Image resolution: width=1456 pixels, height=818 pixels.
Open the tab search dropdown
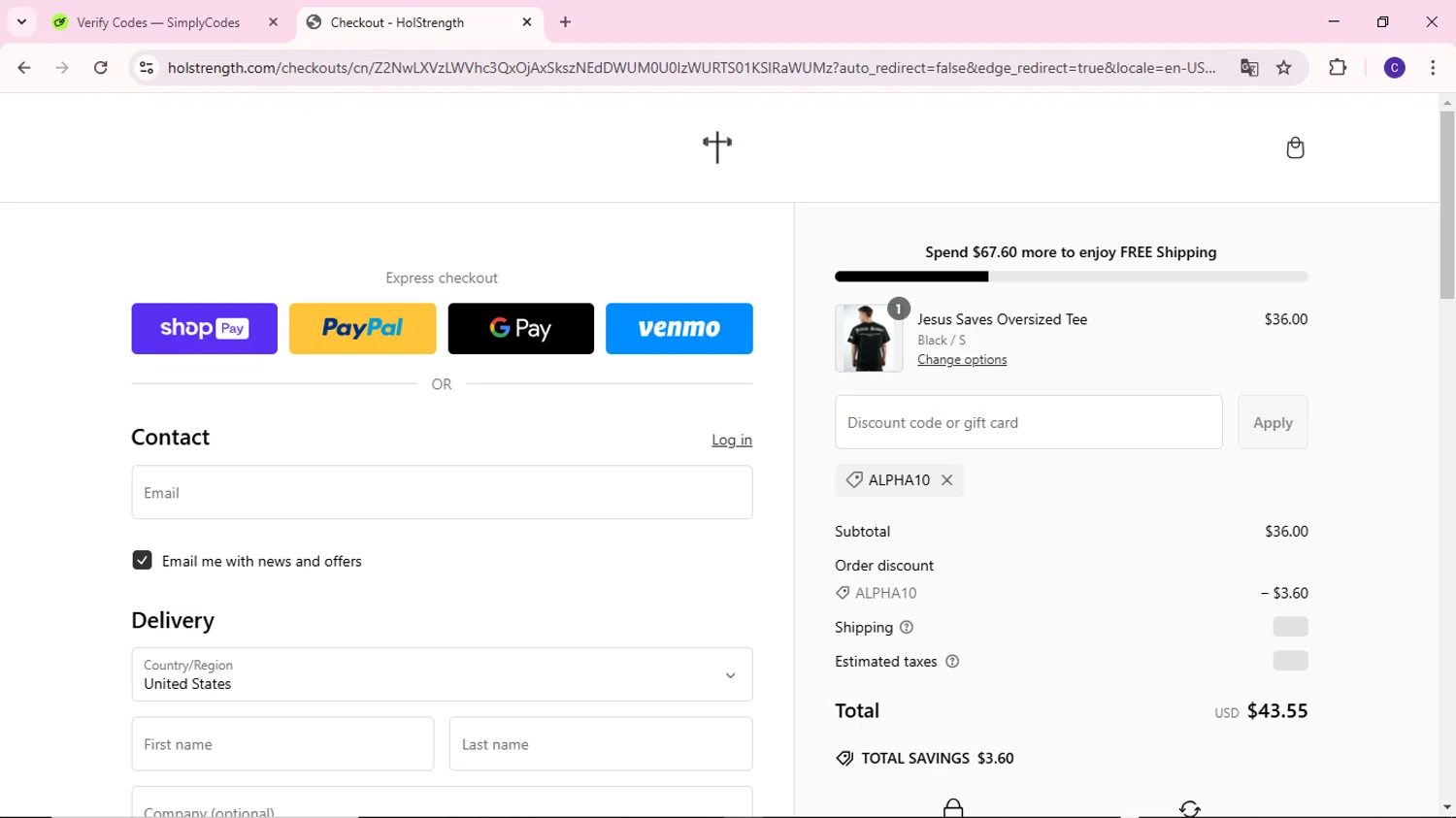pos(21,22)
